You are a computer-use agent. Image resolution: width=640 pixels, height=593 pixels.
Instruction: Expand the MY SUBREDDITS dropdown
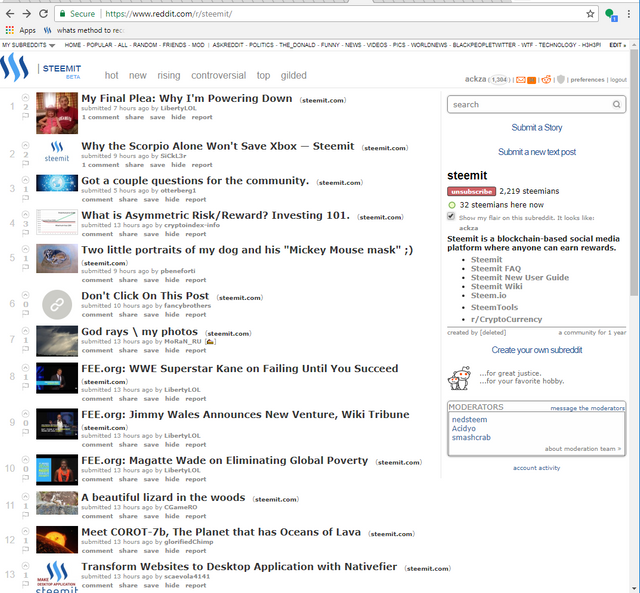click(x=29, y=45)
